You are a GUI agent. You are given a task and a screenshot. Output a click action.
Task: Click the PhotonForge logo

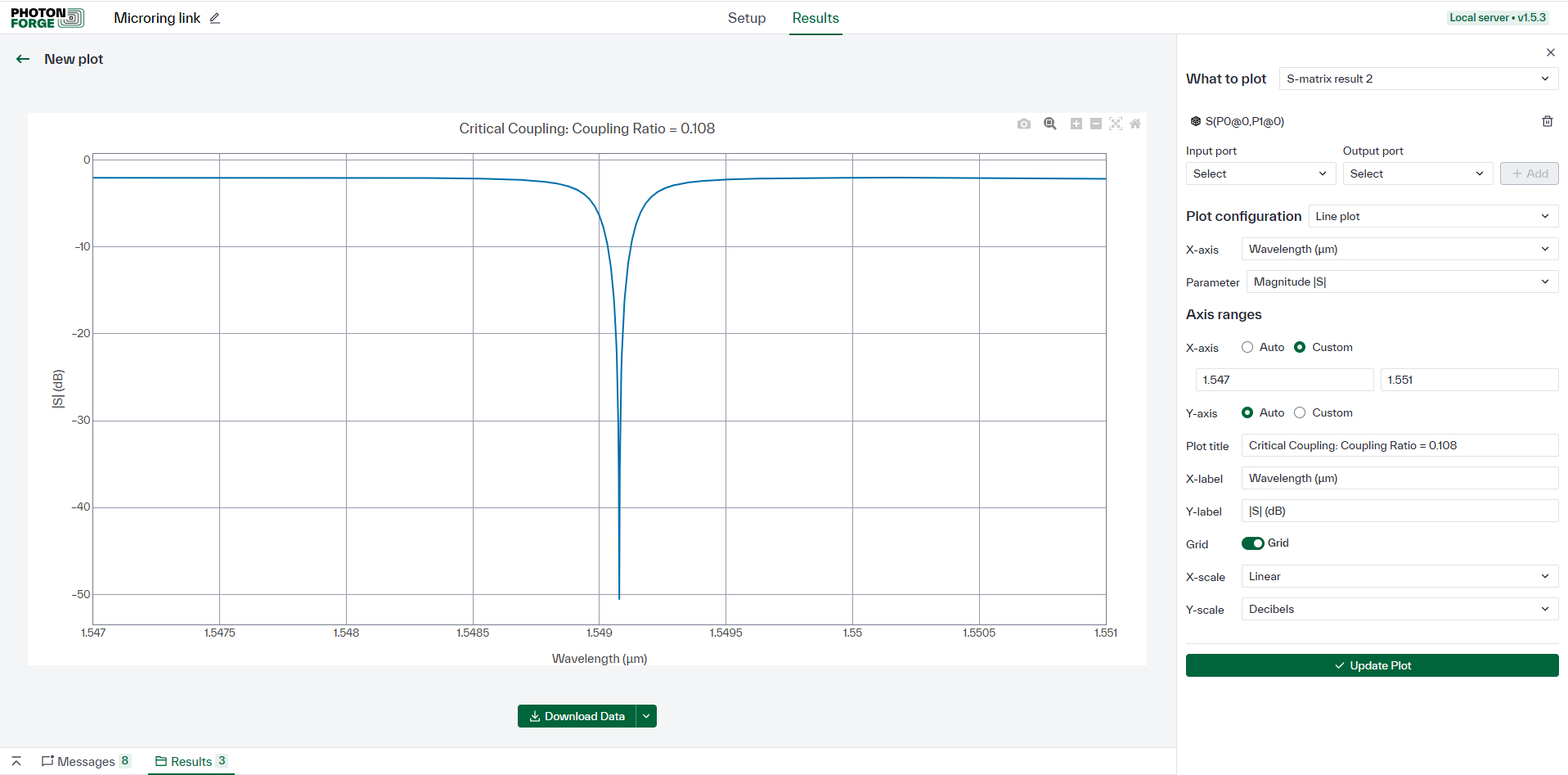(47, 18)
